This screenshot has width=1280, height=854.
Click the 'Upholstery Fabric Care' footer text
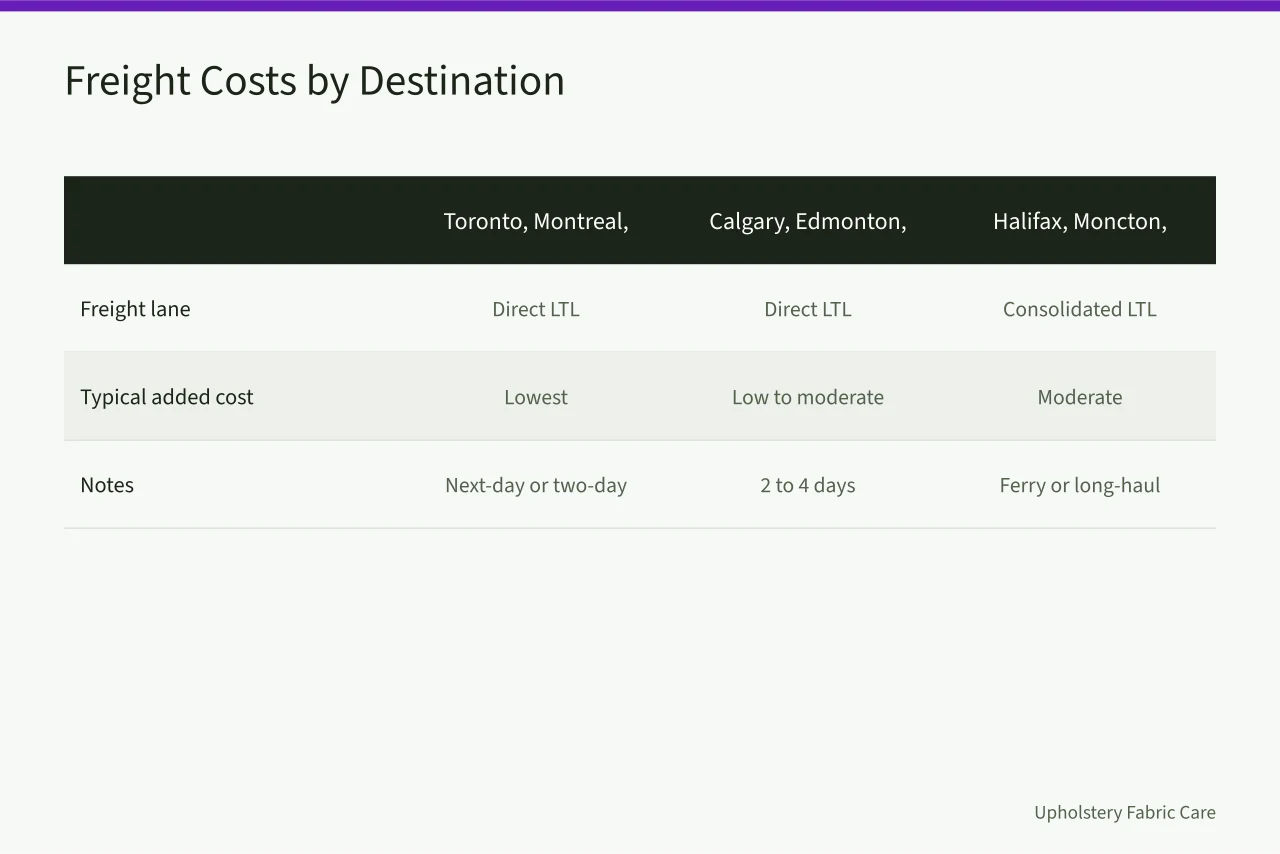click(1125, 812)
